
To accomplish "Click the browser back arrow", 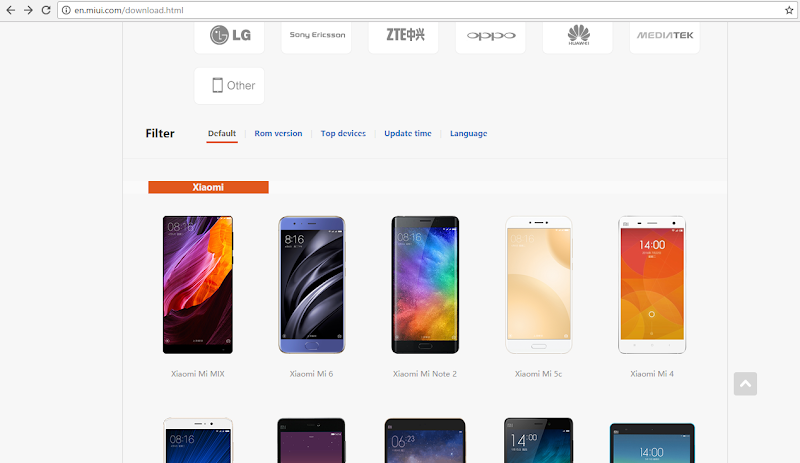I will 10,10.
